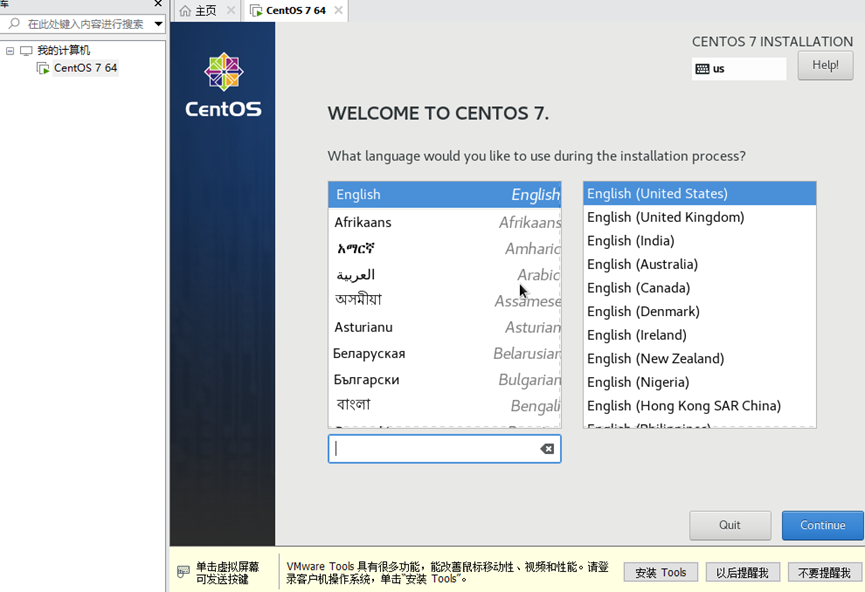The width and height of the screenshot is (865, 592).
Task: Click the search magnifier icon in the library panel
Action: [14, 23]
